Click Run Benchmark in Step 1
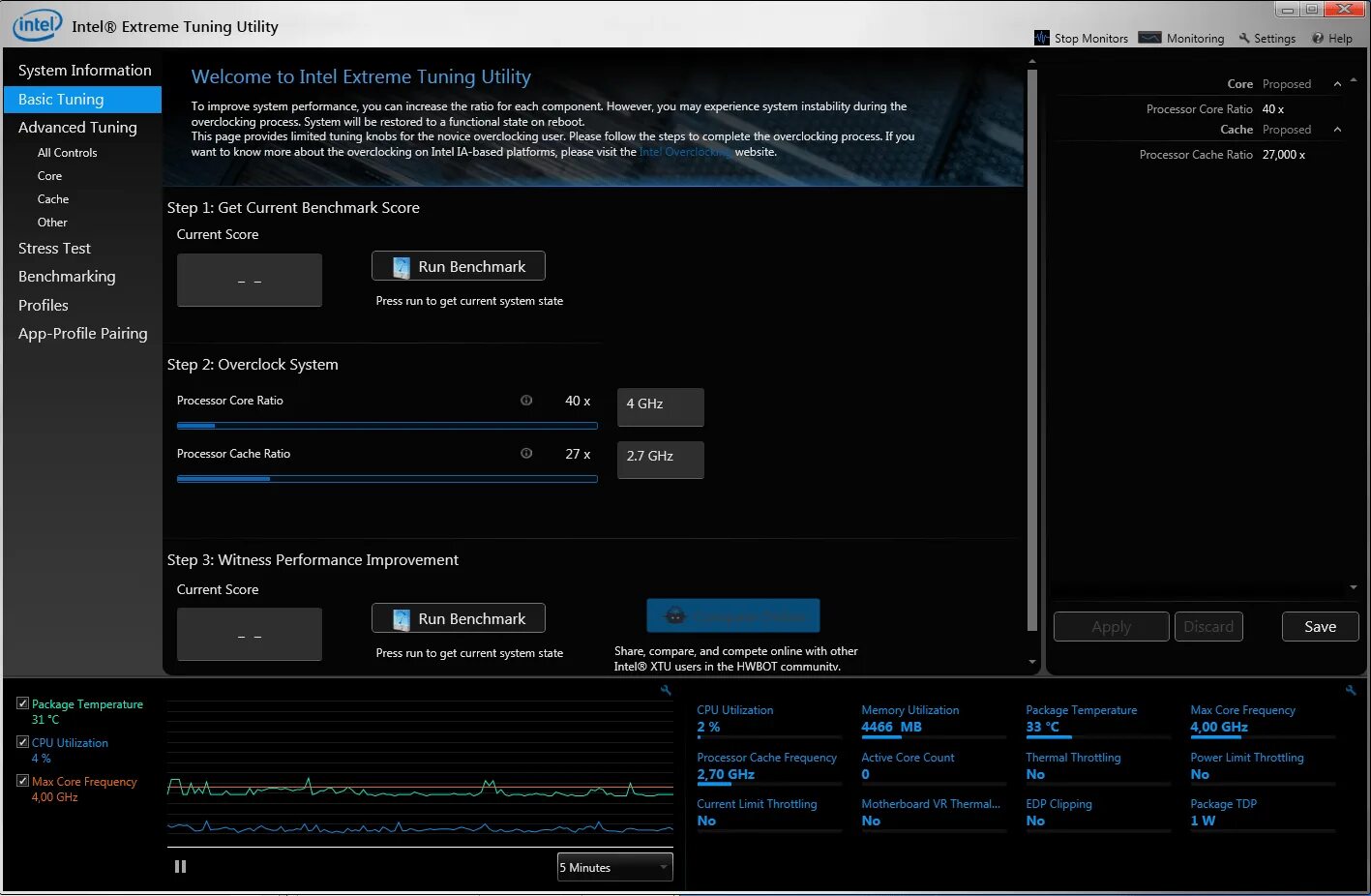1371x896 pixels. 459,266
